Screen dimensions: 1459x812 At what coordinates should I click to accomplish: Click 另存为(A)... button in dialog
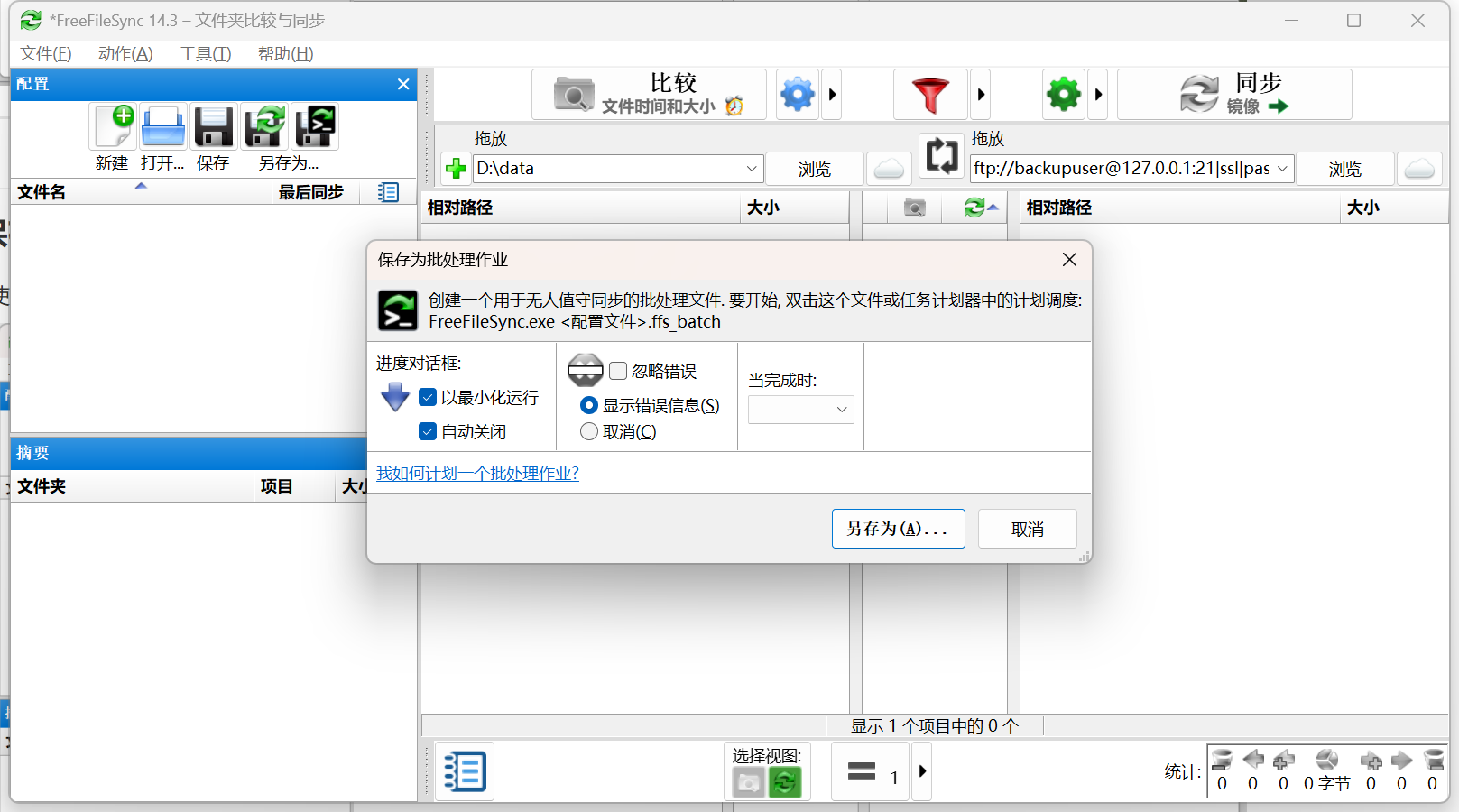coord(898,529)
